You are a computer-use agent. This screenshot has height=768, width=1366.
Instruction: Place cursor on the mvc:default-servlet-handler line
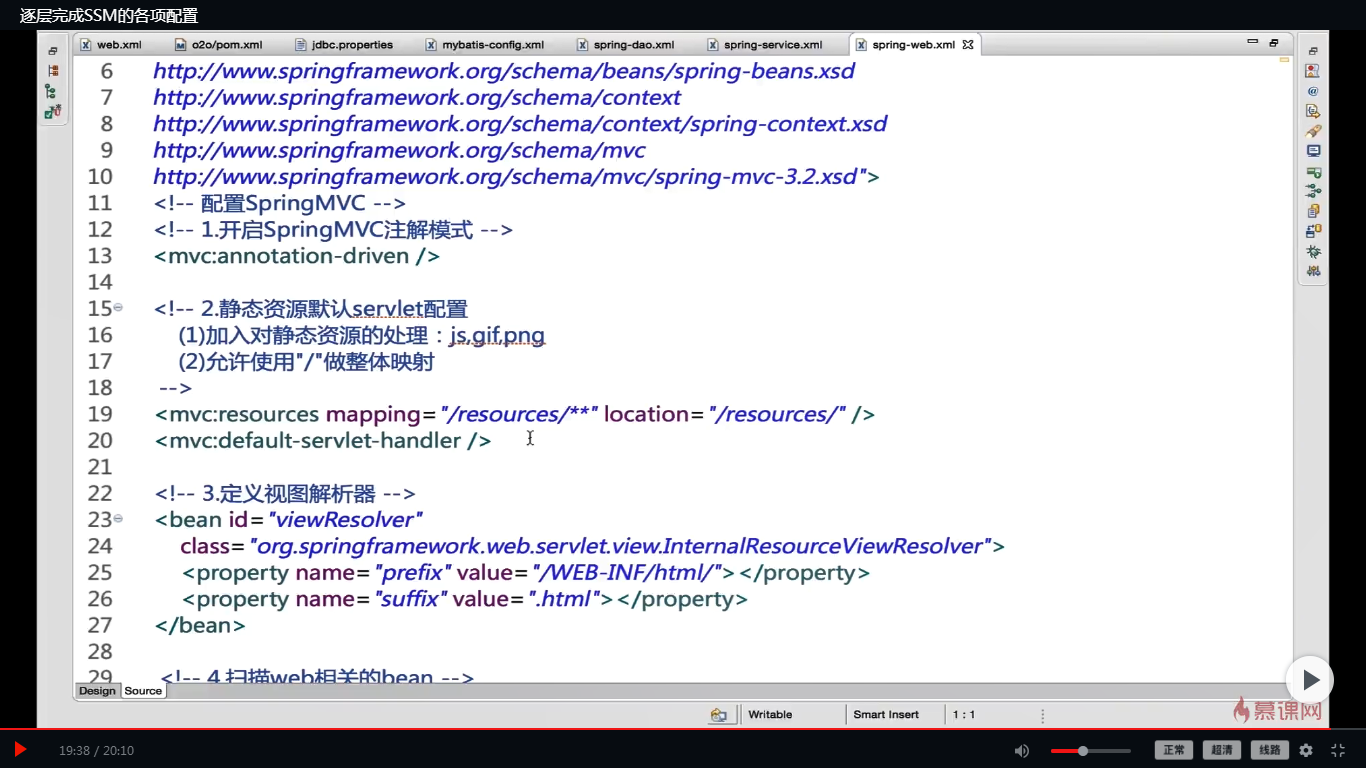[322, 440]
